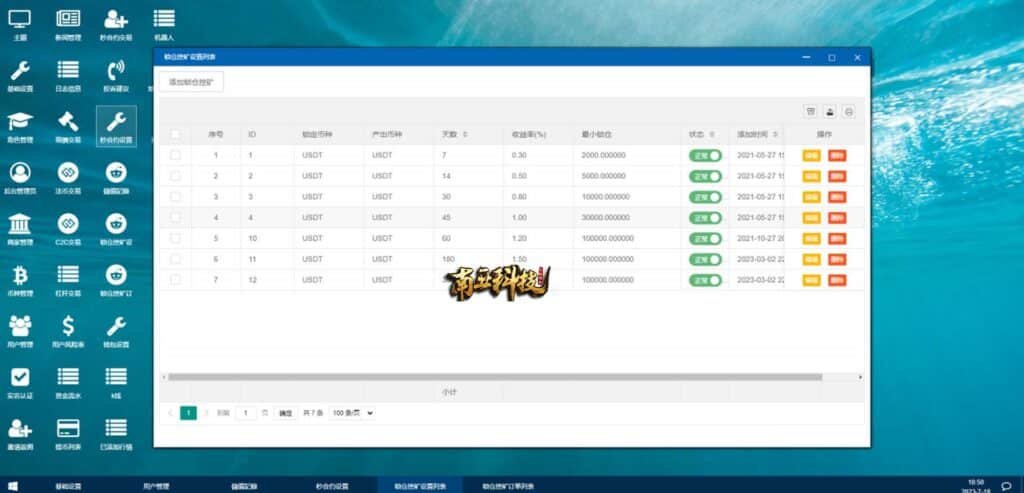The width and height of the screenshot is (1024, 493).
Task: Switch to 用户管理 tab in the taskbar
Action: [157, 486]
